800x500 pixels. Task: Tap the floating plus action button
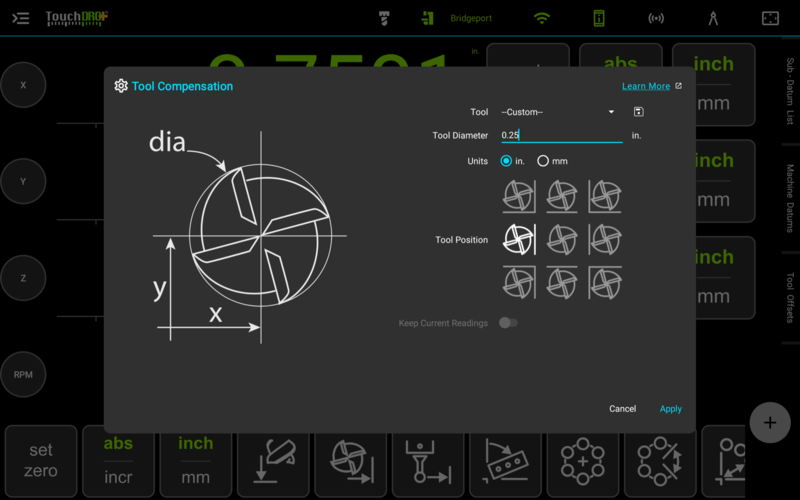click(770, 422)
